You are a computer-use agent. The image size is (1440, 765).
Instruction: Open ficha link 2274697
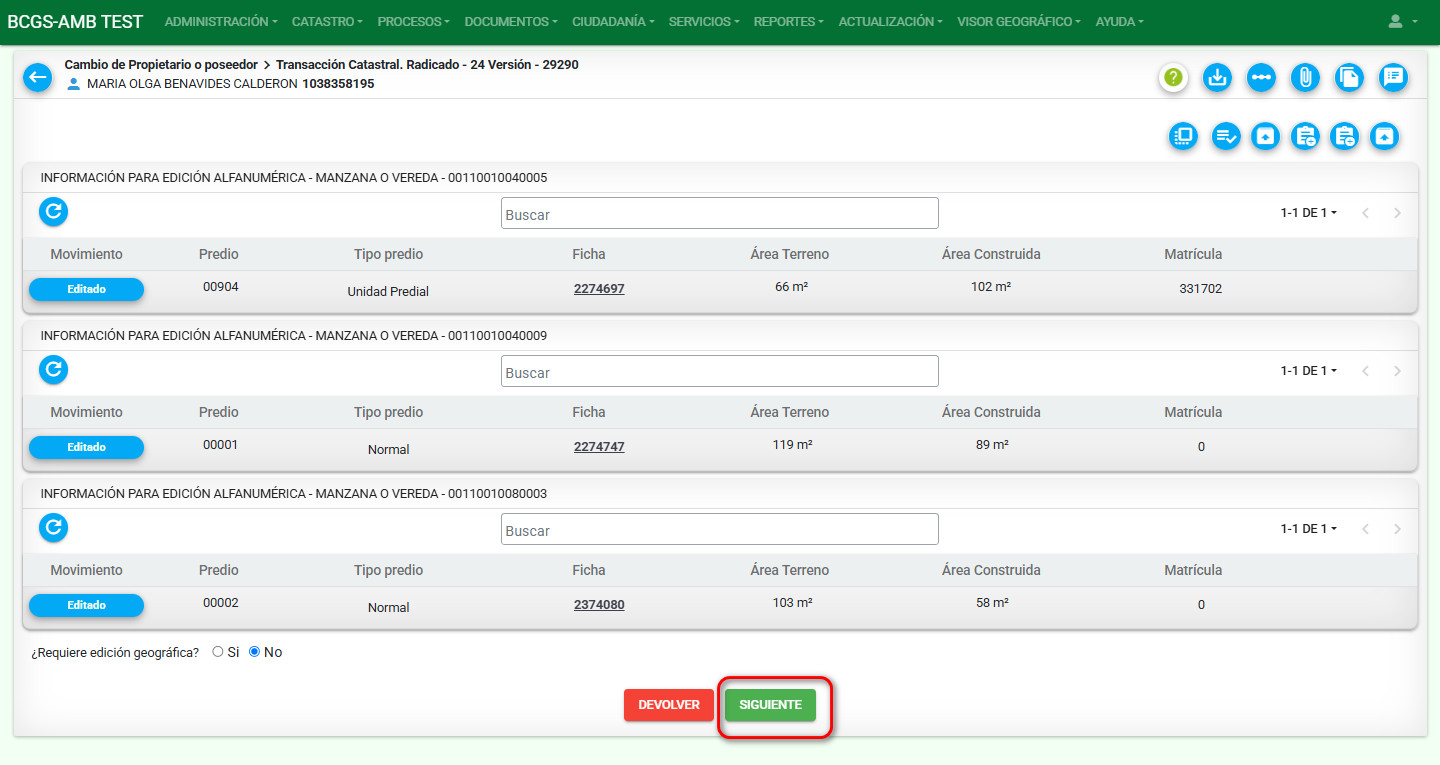point(599,289)
